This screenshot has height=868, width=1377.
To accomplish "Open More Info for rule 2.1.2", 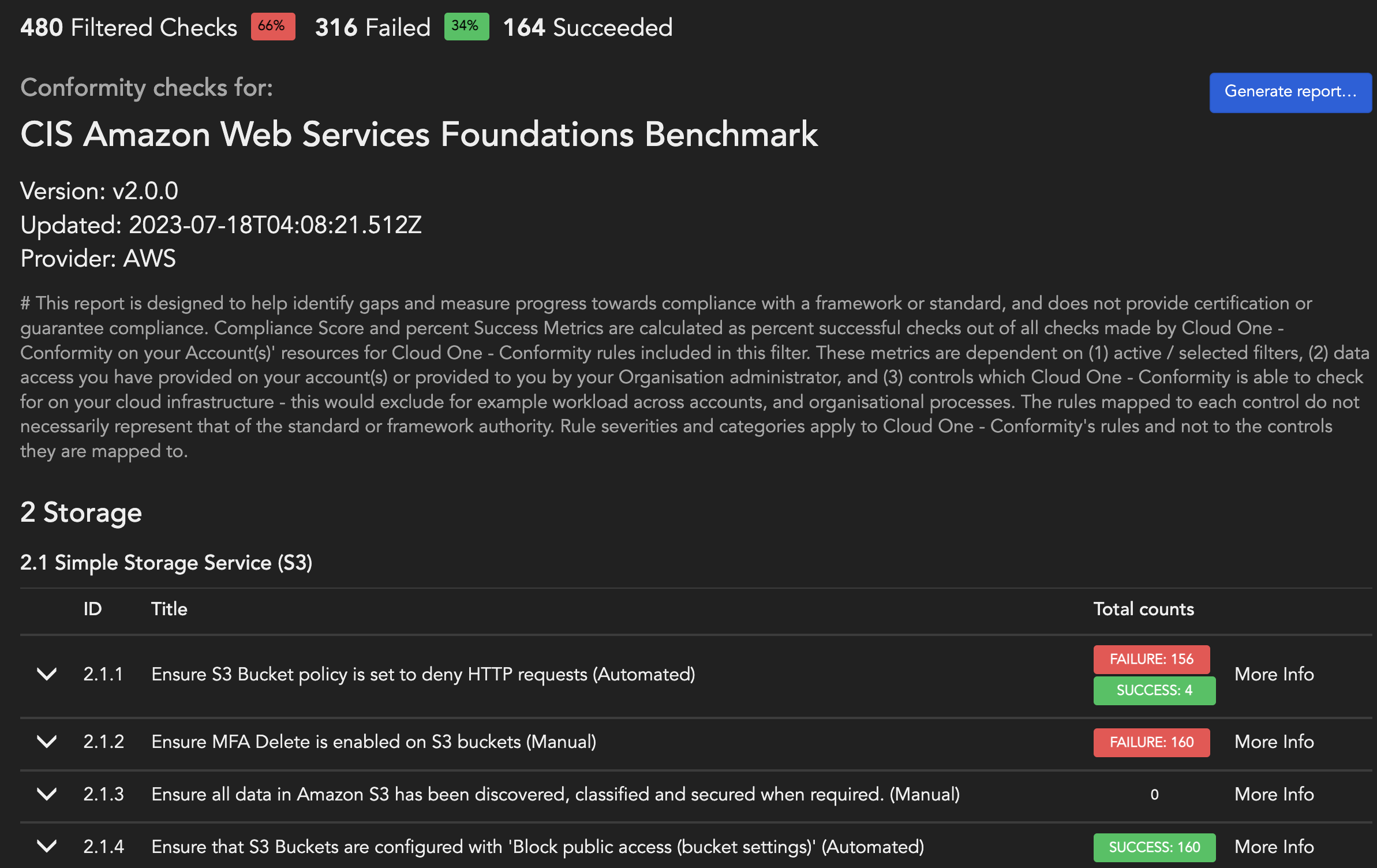I will (1274, 742).
